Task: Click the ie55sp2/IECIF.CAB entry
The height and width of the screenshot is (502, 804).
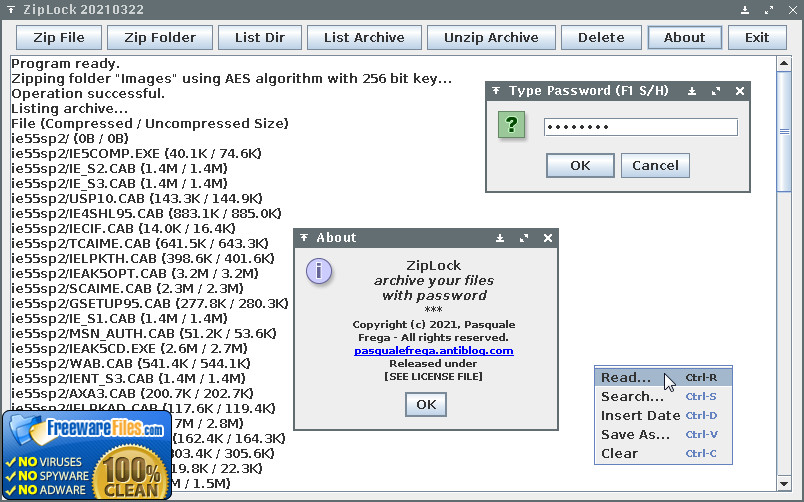Action: click(124, 228)
